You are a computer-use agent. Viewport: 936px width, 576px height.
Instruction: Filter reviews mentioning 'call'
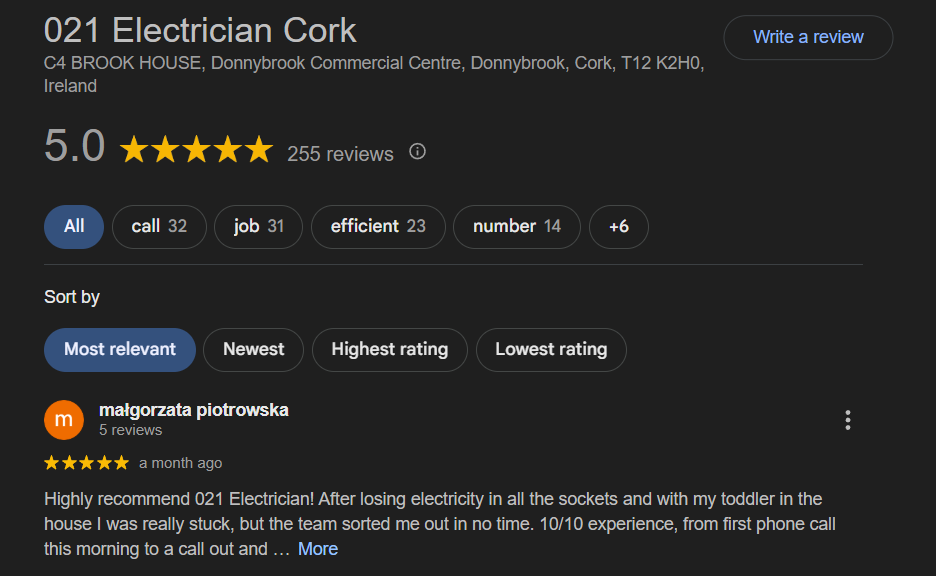point(159,226)
